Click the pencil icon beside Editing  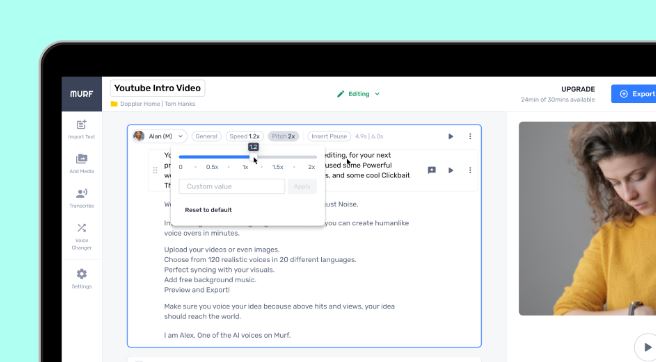click(341, 94)
